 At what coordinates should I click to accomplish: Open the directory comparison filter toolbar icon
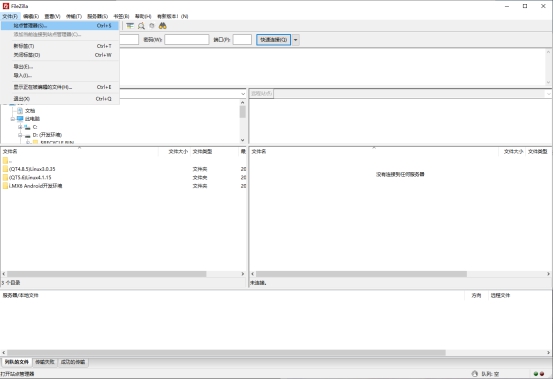[x=130, y=26]
